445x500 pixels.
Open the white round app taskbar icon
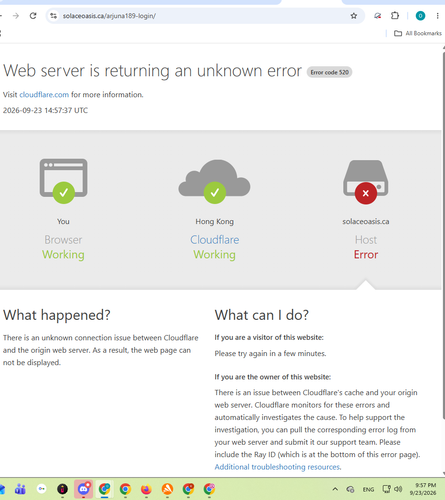[42, 489]
